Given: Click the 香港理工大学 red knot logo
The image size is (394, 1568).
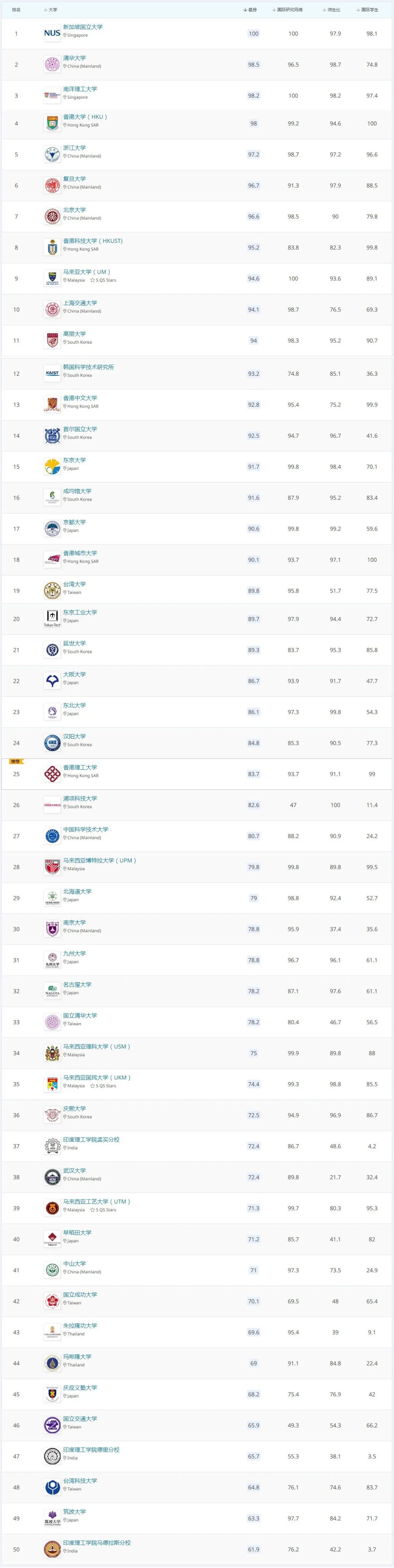Looking at the screenshot, I should coord(52,774).
